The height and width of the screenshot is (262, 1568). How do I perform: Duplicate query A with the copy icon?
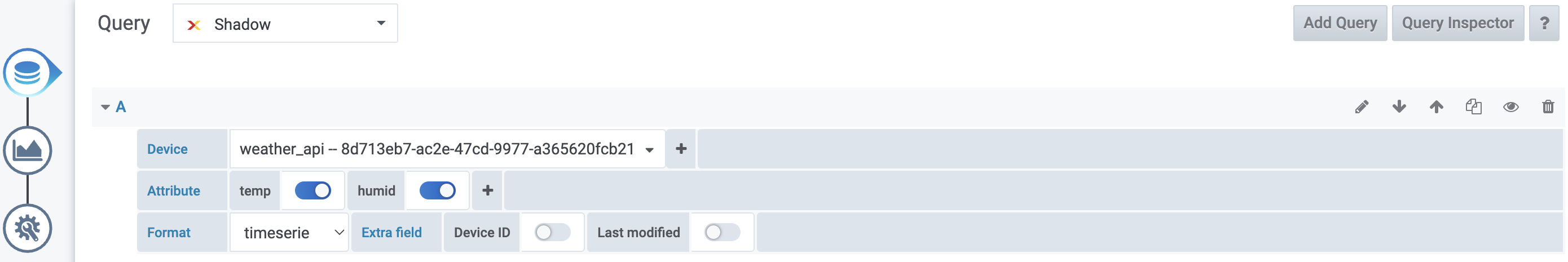1473,107
